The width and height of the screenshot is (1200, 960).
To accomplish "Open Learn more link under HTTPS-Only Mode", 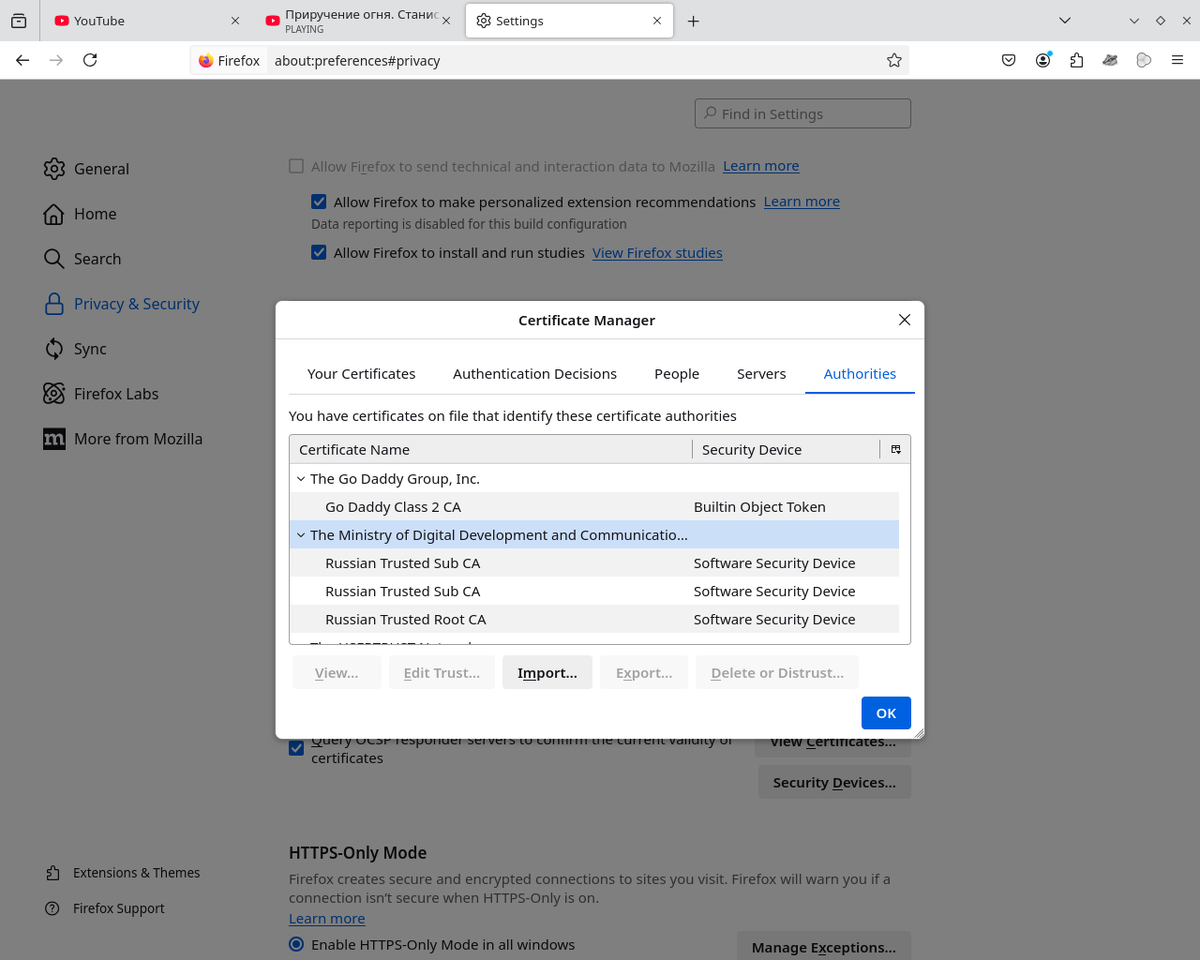I will pos(327,919).
